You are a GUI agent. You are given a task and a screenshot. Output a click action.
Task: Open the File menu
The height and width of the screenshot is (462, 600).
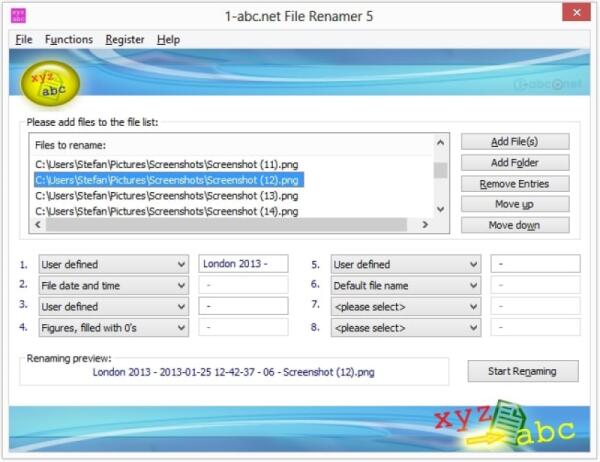[24, 39]
